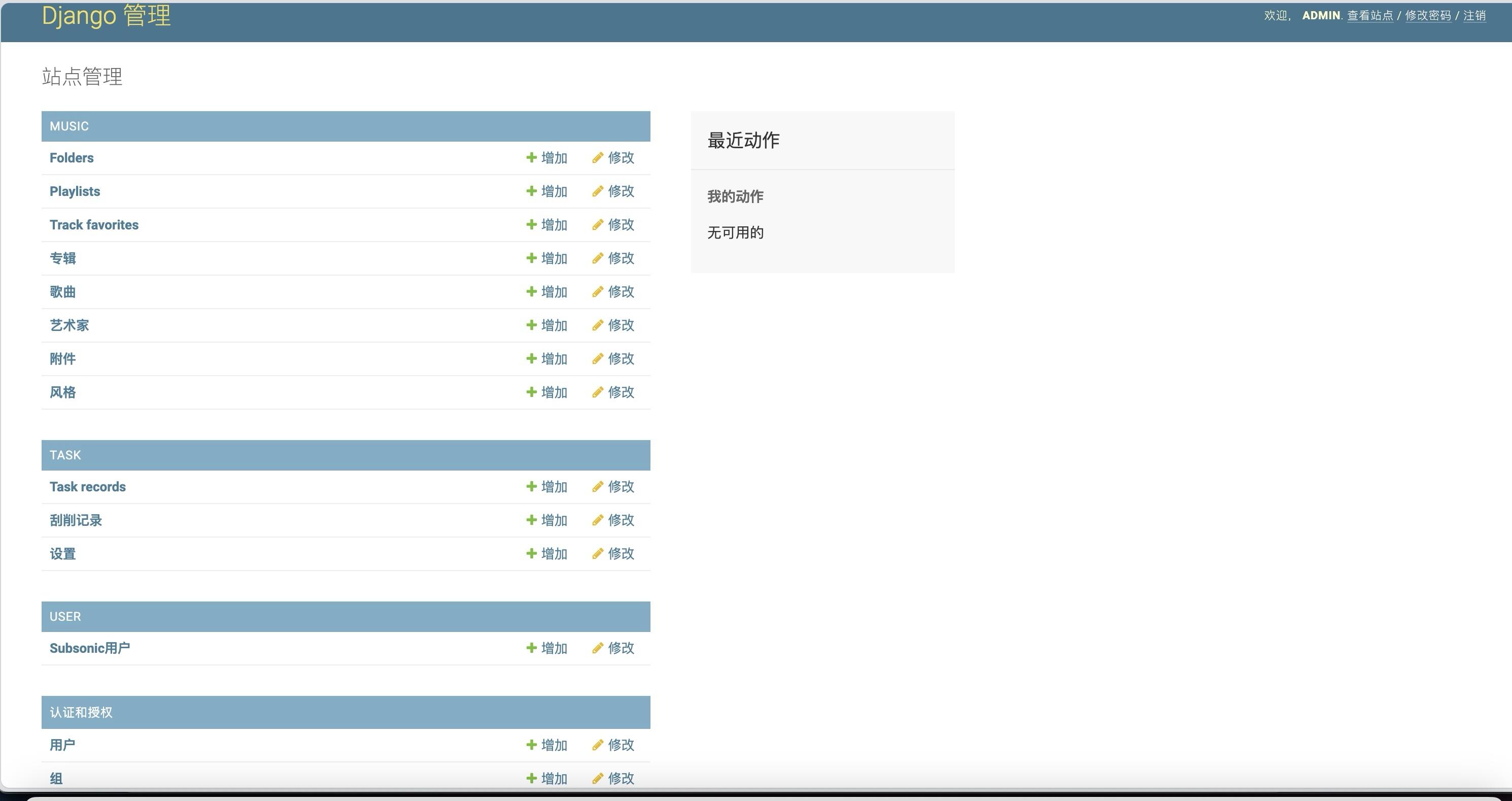Open the 刮削记录 list
Viewport: 1512px width, 801px height.
pos(76,520)
